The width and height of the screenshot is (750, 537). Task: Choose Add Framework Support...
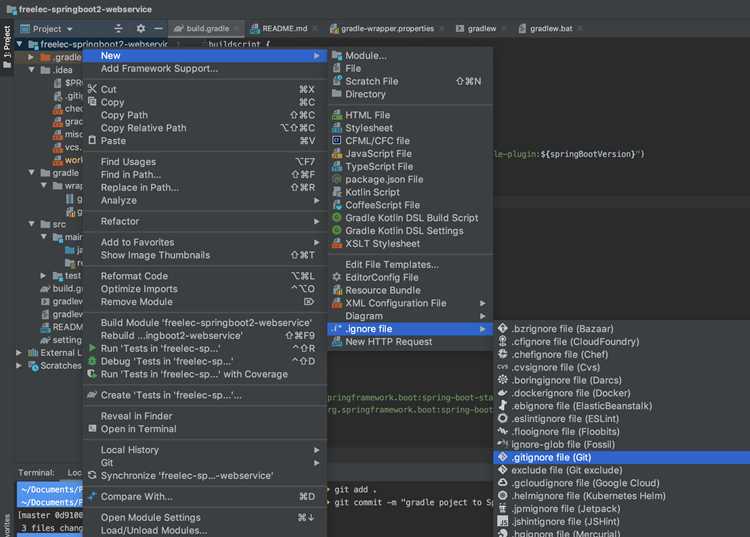tap(205, 68)
